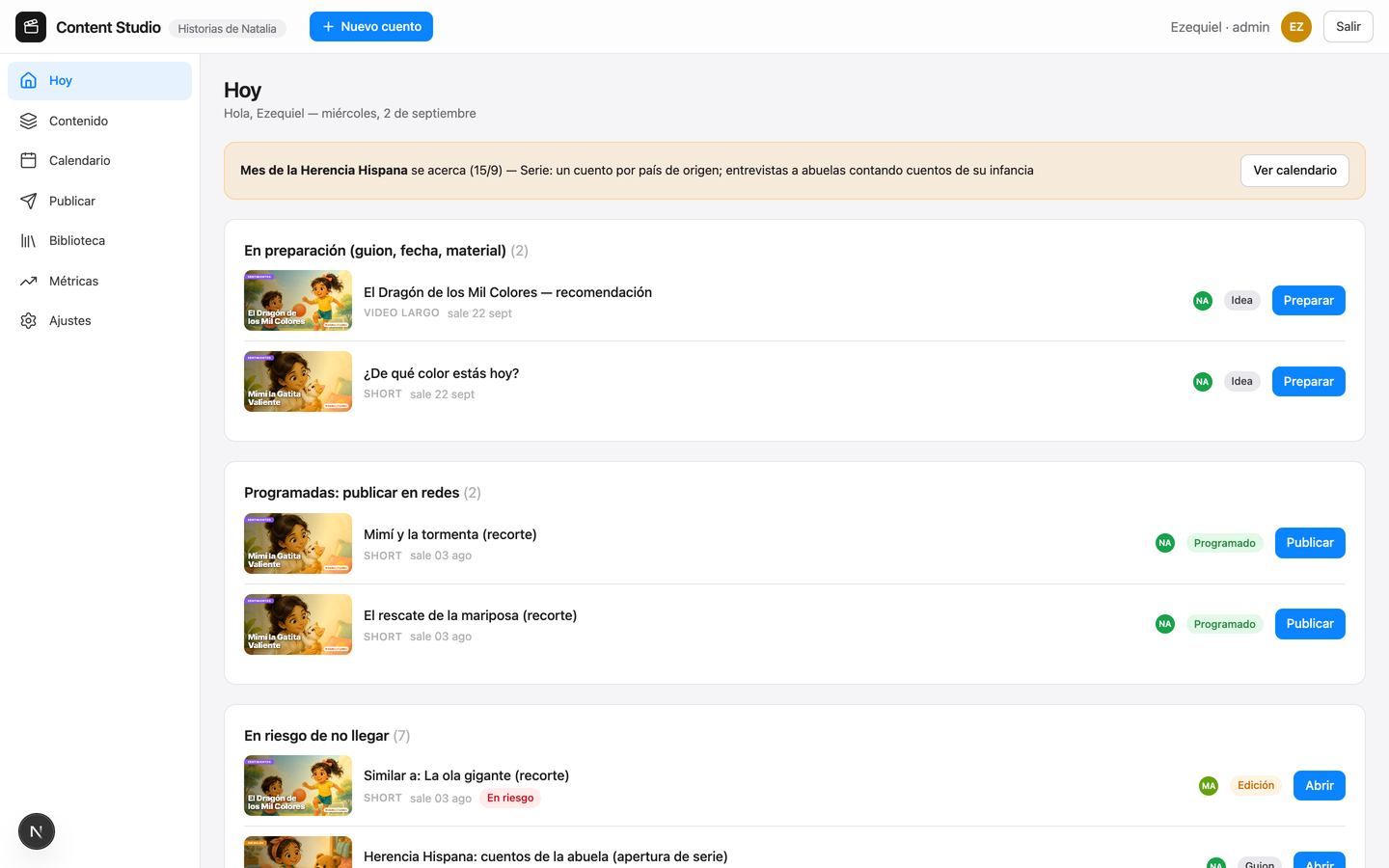Click MA avatar on Similar a: La ola gigante row
This screenshot has width=1389, height=868.
coord(1209,786)
